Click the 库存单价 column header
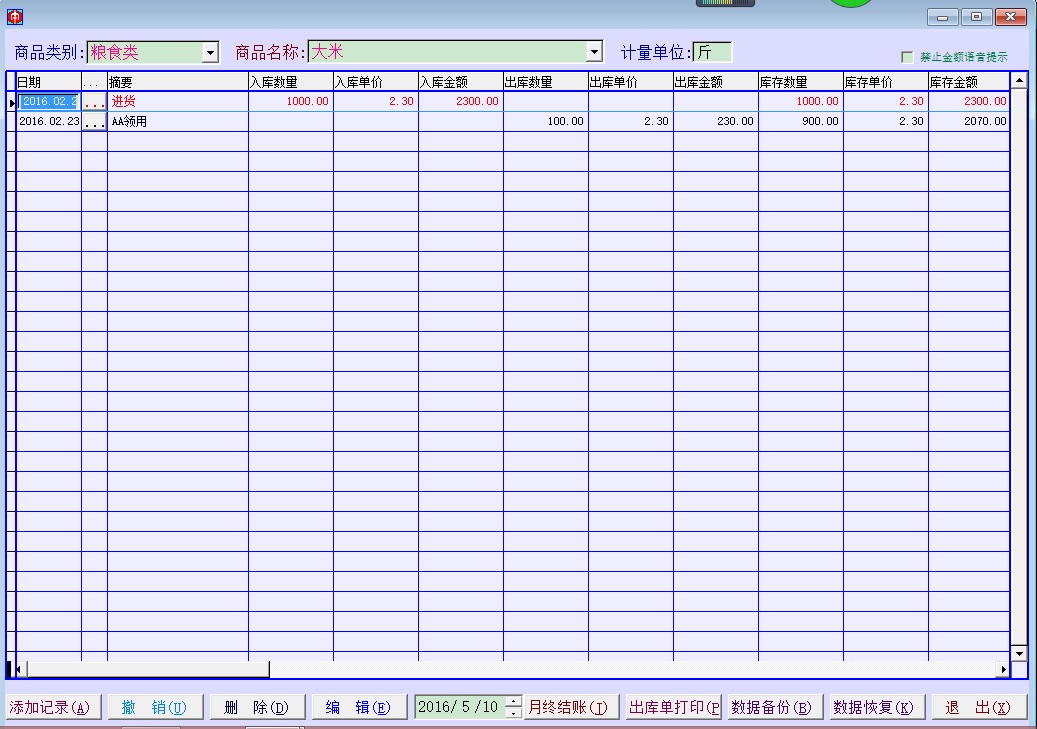The image size is (1037, 729). coord(886,82)
